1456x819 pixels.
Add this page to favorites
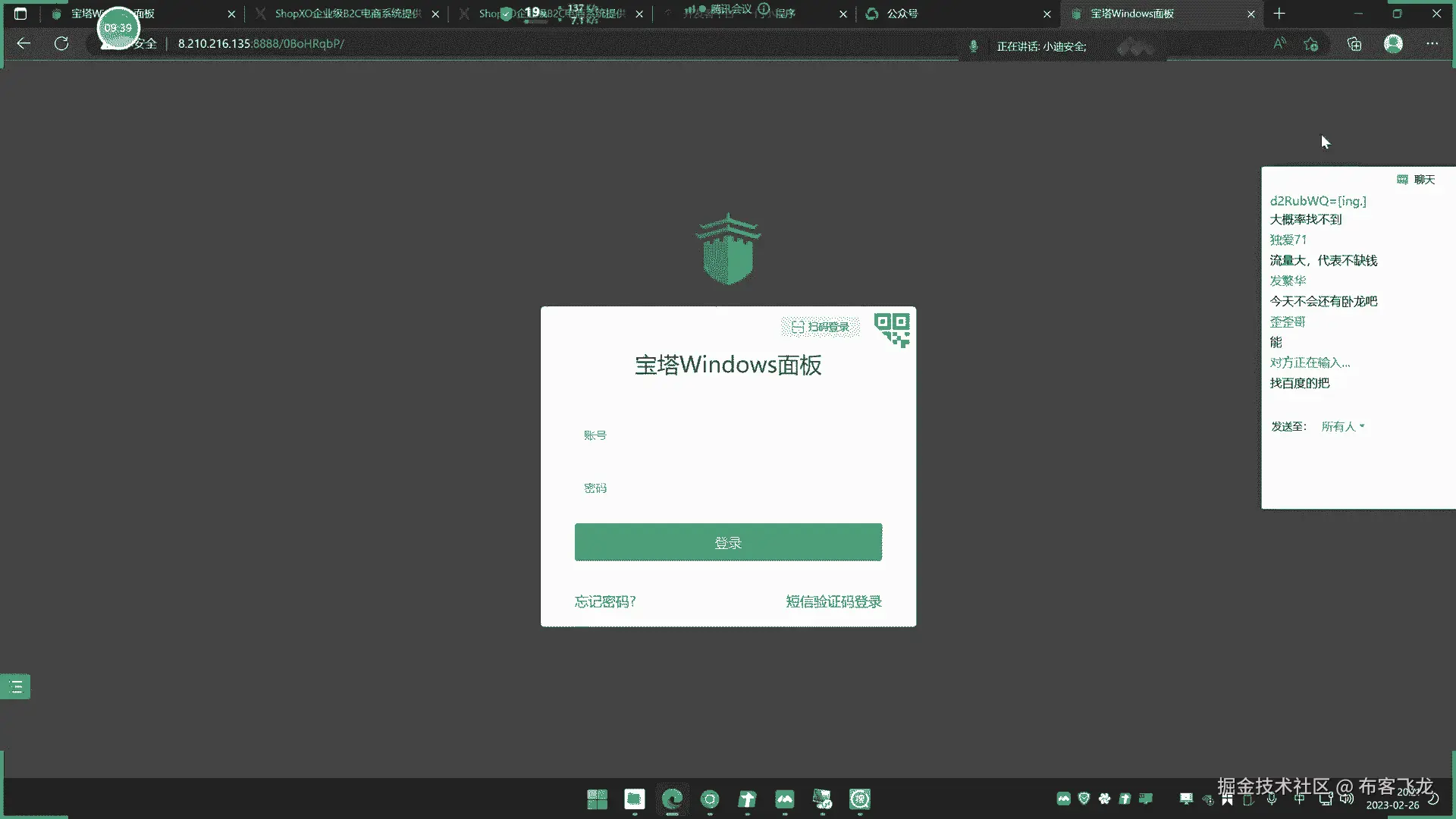click(x=1311, y=44)
